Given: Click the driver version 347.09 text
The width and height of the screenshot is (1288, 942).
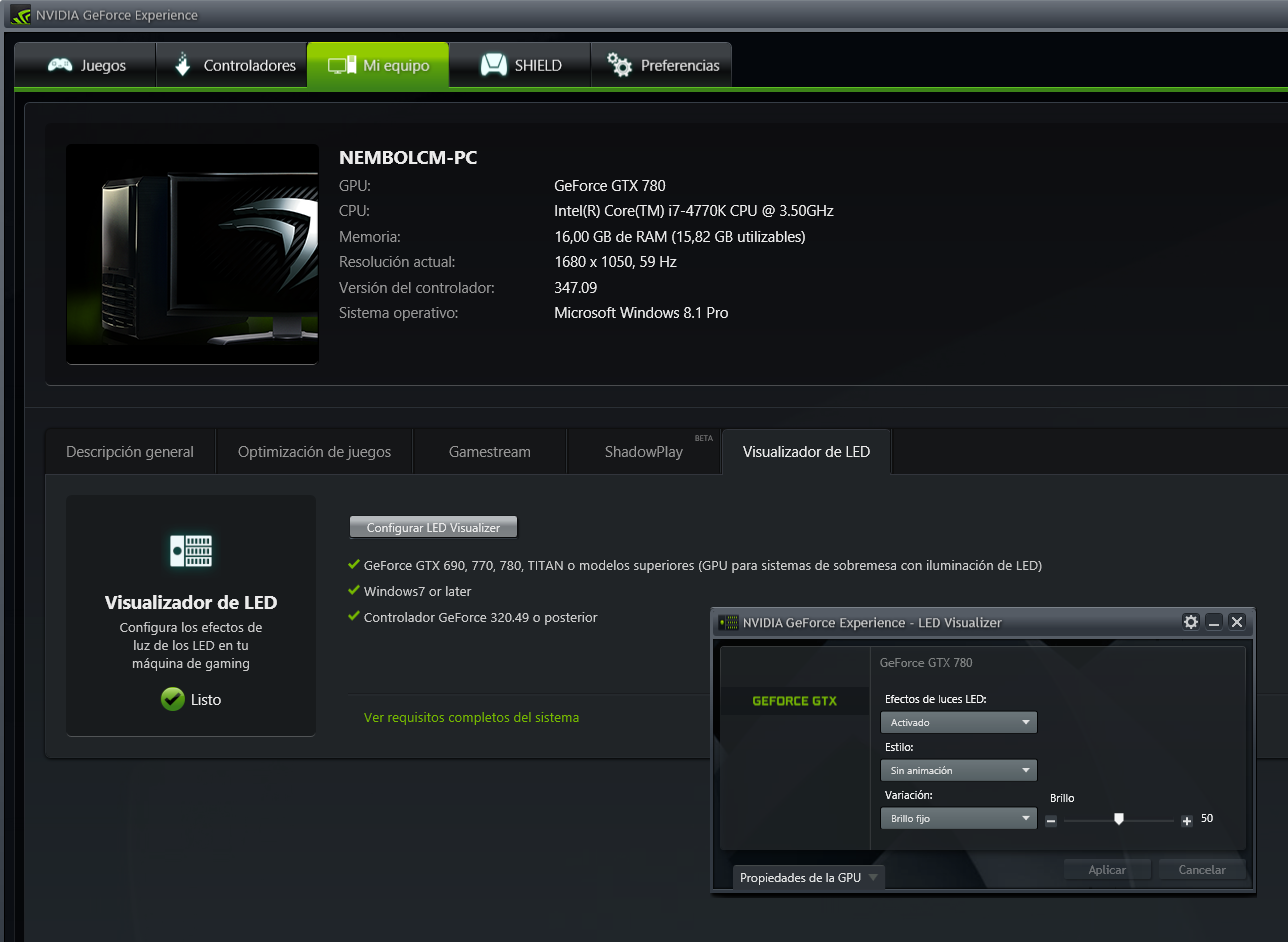Looking at the screenshot, I should [x=576, y=287].
